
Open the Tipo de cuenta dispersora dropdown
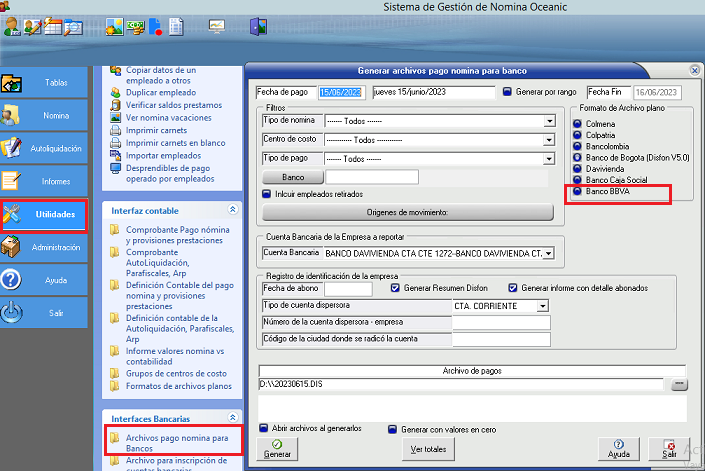[543, 305]
